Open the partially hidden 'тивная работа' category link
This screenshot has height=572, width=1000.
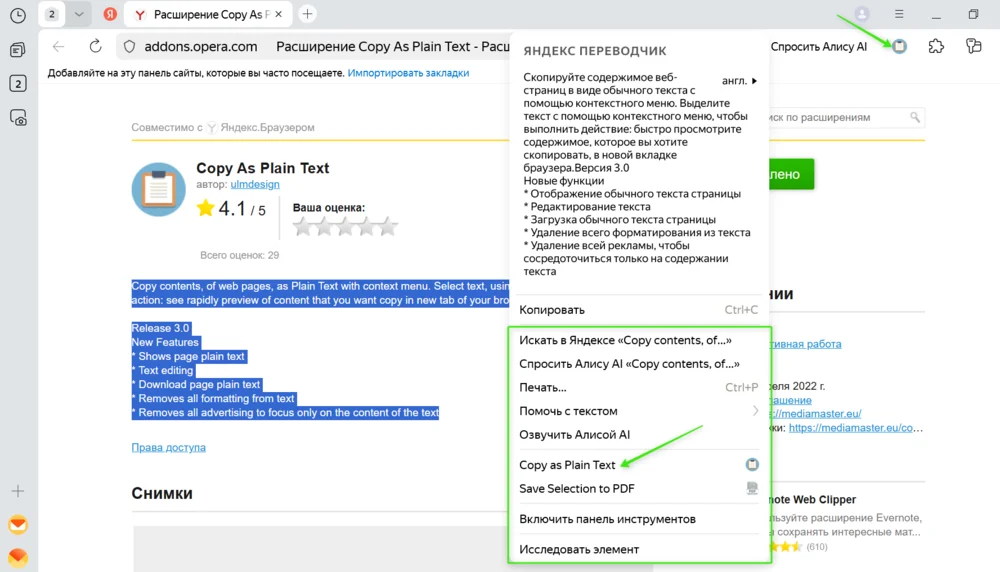(x=805, y=344)
